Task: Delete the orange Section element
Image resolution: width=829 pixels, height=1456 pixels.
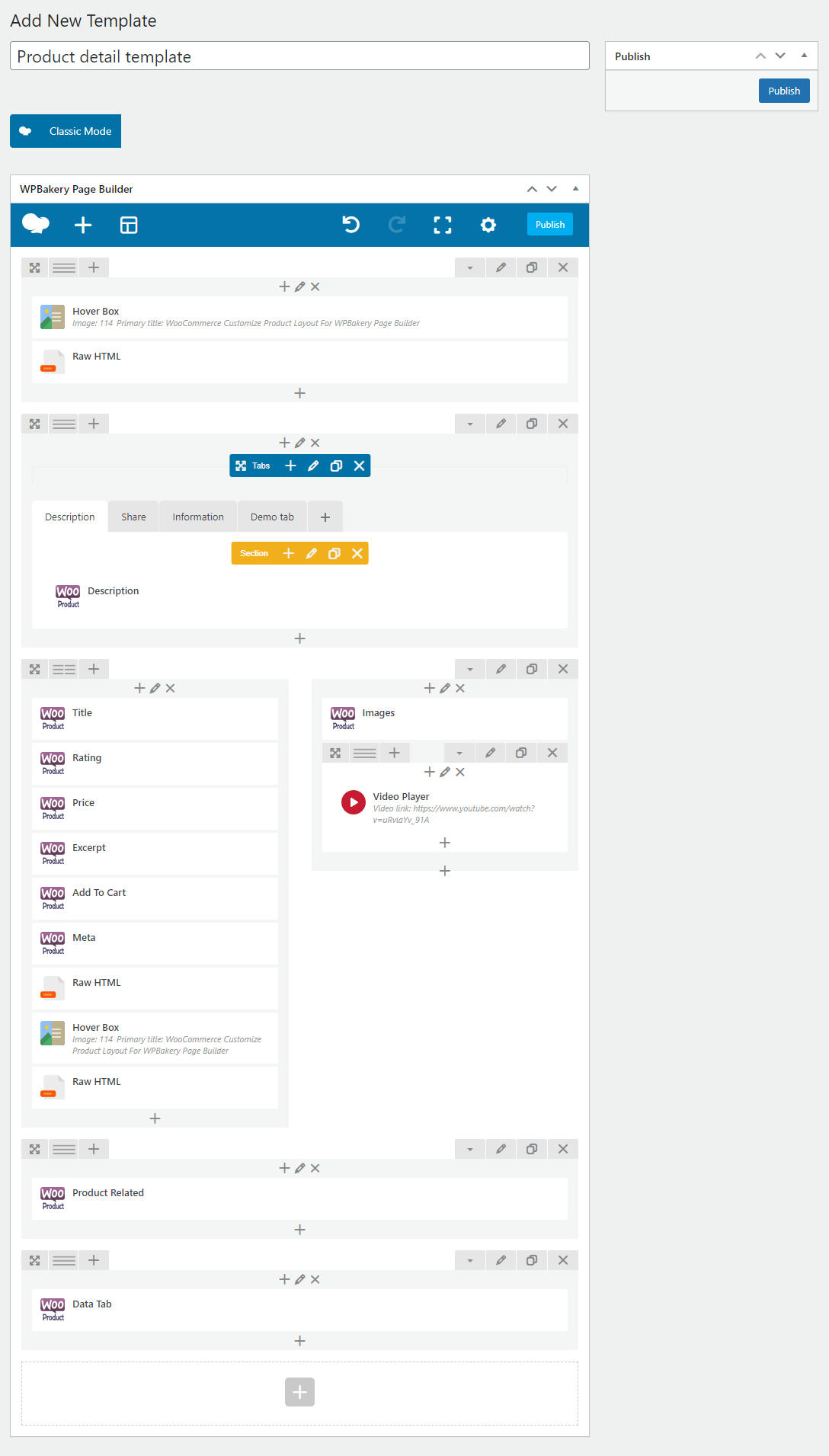Action: pyautogui.click(x=357, y=553)
